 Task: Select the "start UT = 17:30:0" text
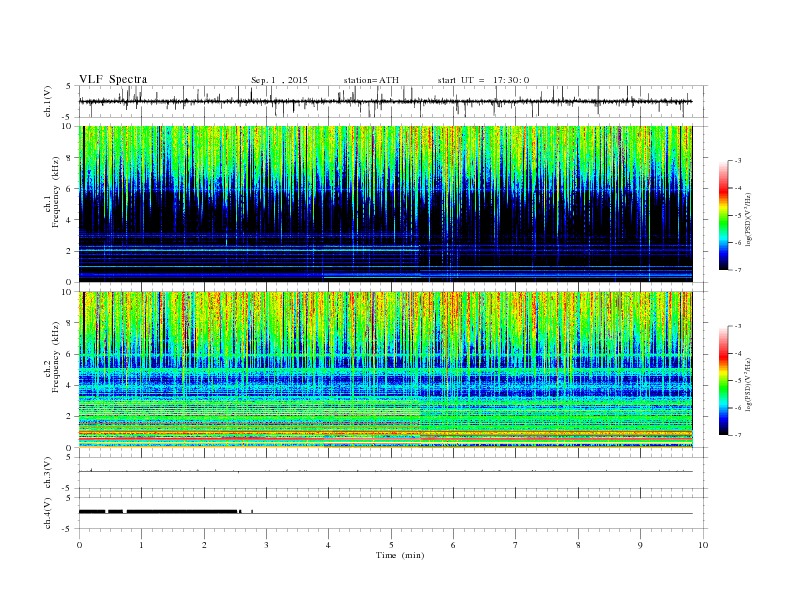(x=483, y=80)
